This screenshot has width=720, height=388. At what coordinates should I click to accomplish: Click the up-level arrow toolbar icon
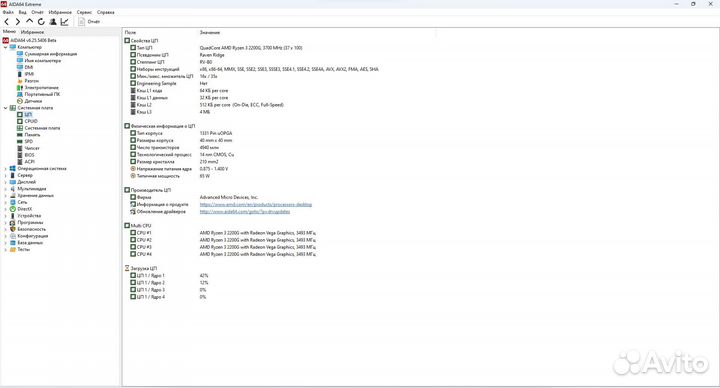tap(29, 21)
